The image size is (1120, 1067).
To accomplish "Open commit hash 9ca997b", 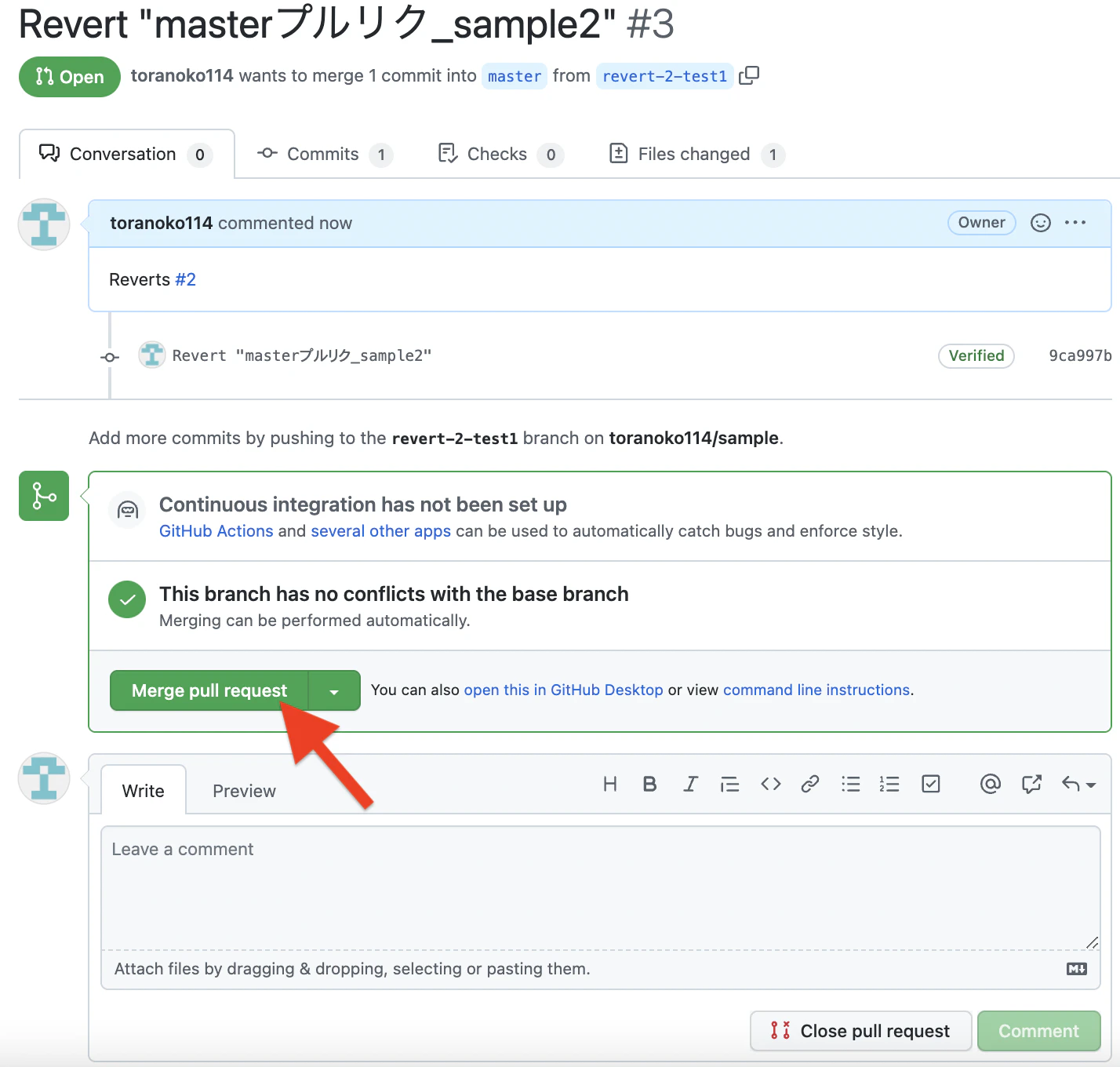I will [1080, 355].
